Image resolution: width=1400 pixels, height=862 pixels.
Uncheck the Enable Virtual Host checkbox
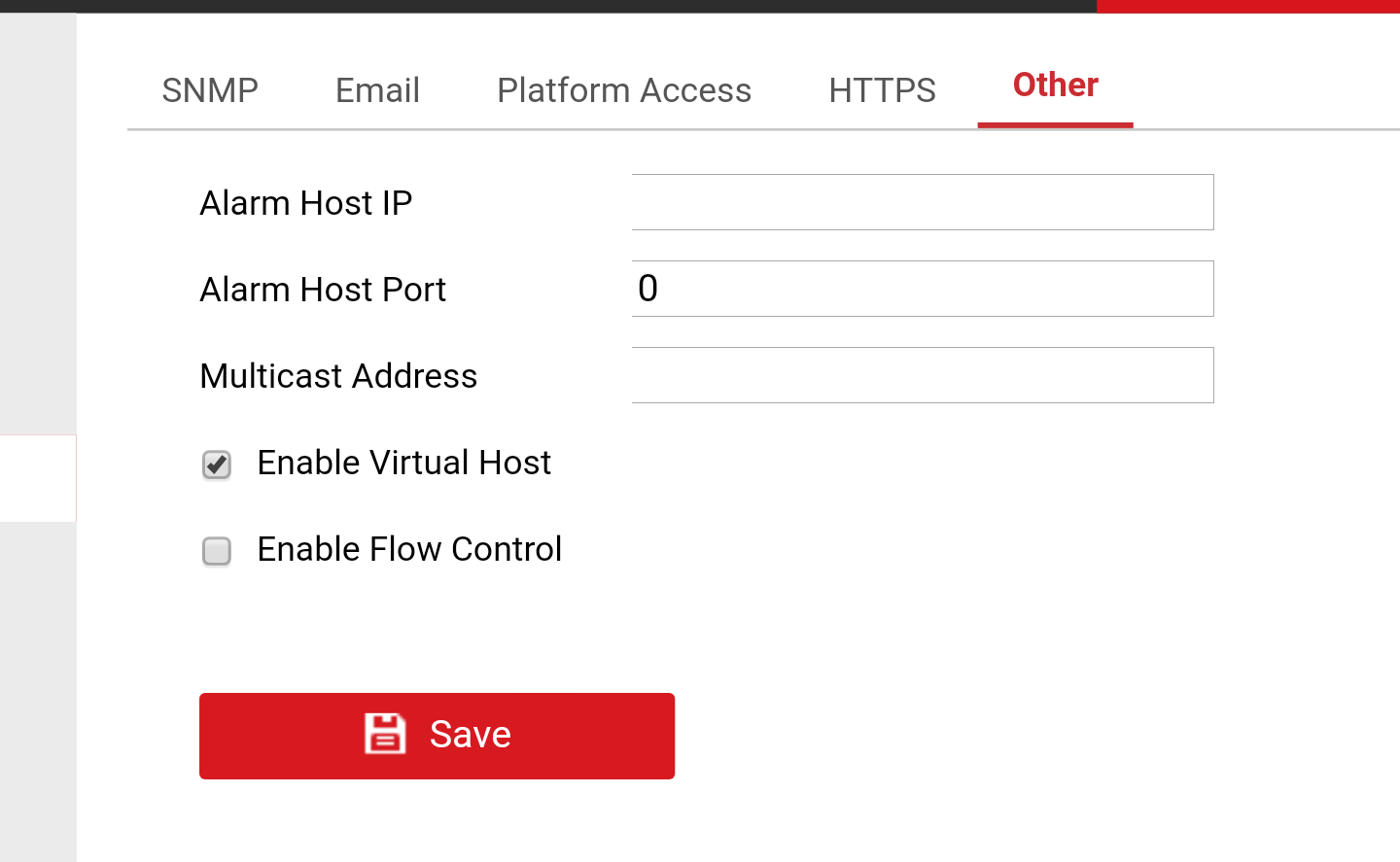(x=217, y=465)
